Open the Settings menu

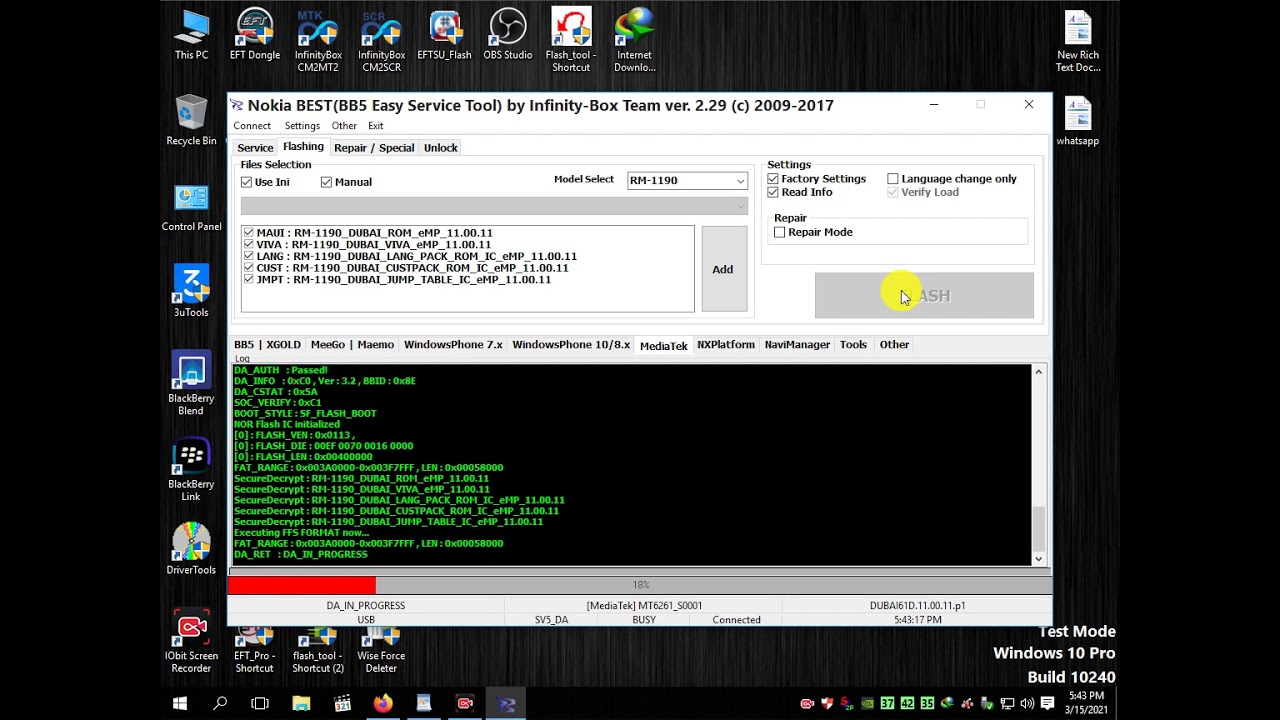[302, 126]
